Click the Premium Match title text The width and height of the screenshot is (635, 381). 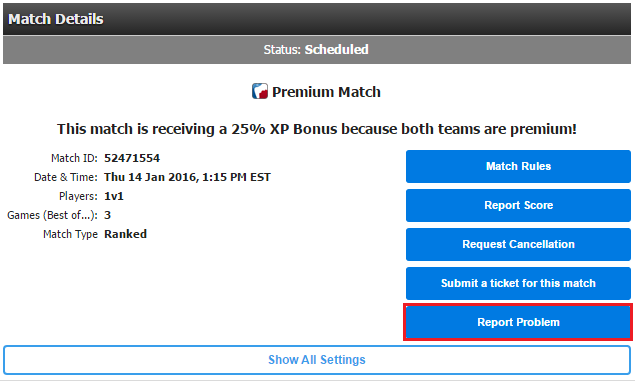click(326, 92)
